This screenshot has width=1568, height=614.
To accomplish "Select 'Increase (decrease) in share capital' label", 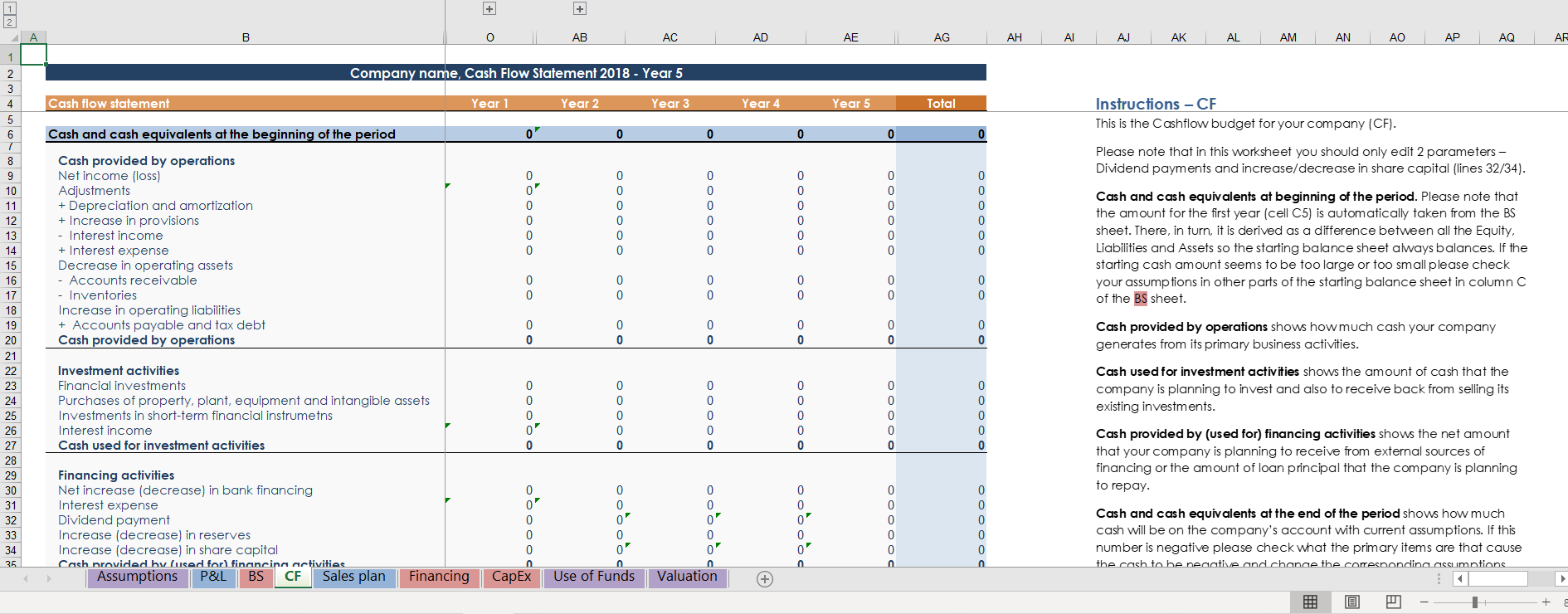I will pos(168,550).
